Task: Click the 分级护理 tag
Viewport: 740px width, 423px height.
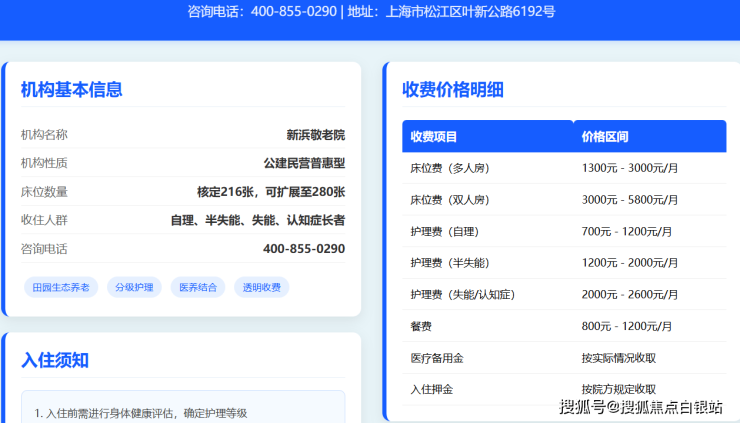Action: [135, 287]
